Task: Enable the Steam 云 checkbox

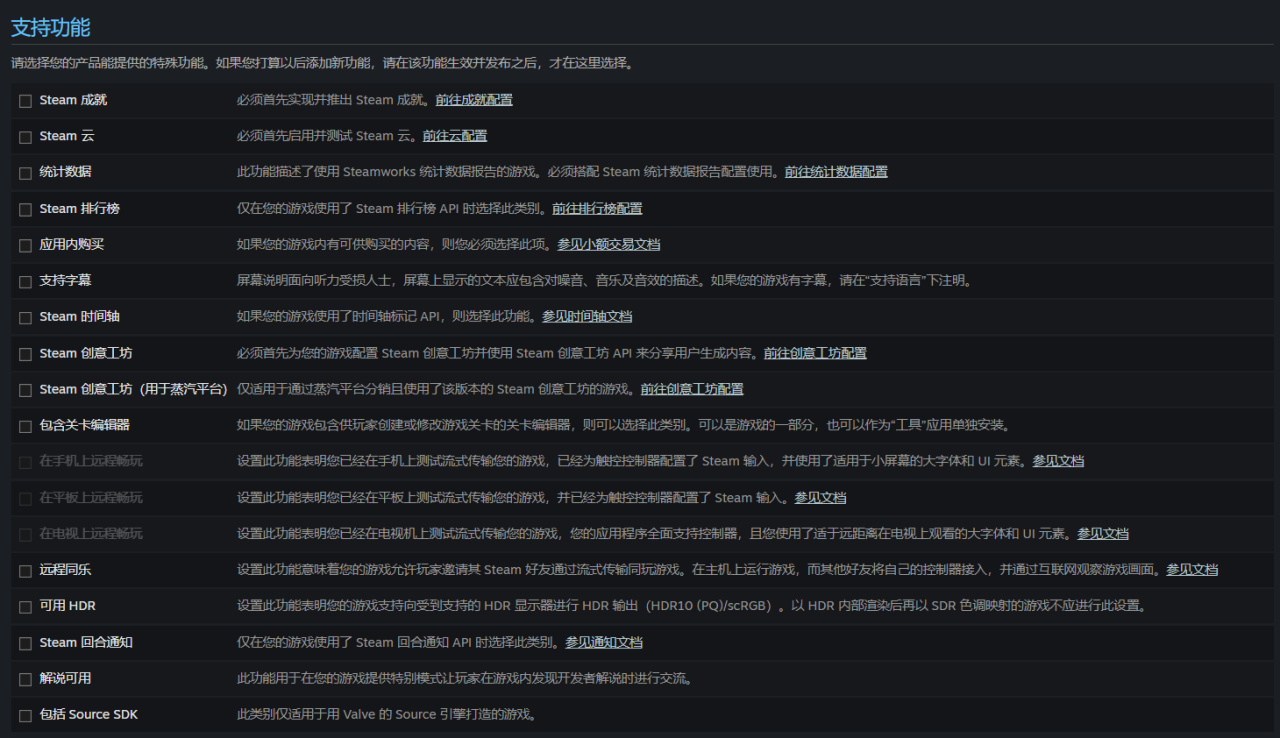Action: [x=25, y=137]
